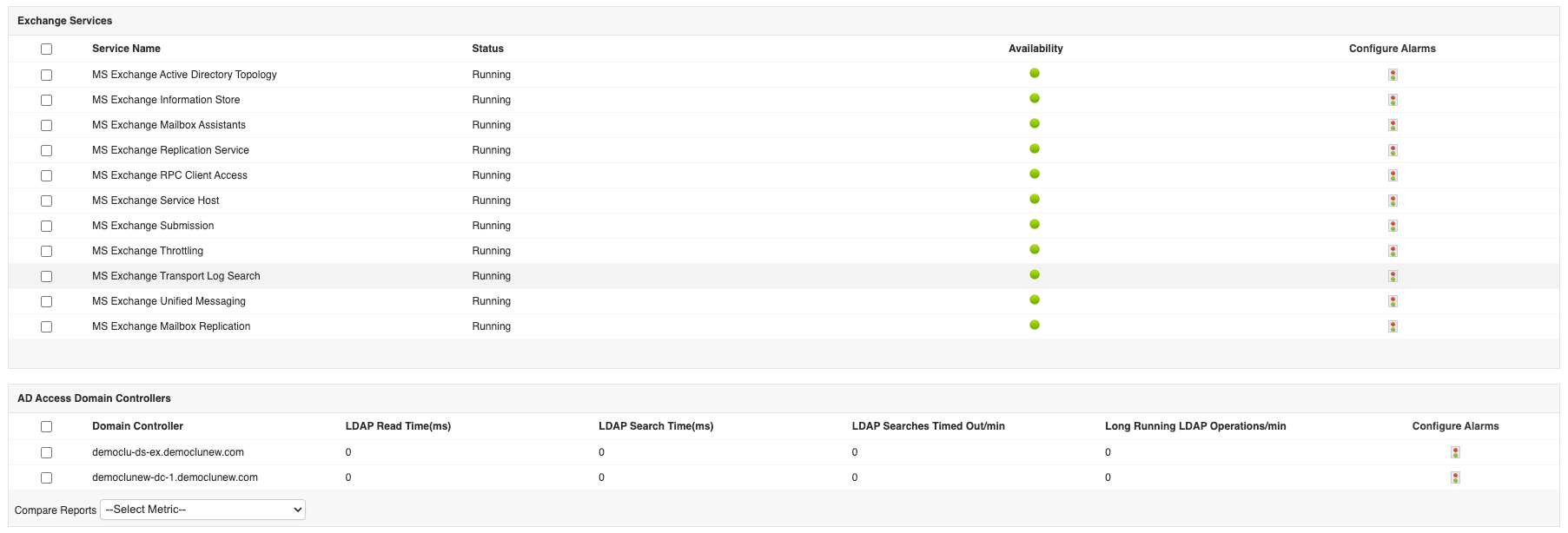This screenshot has width=1568, height=533.
Task: Configure alarms for MS Exchange Throttling
Action: point(1393,251)
